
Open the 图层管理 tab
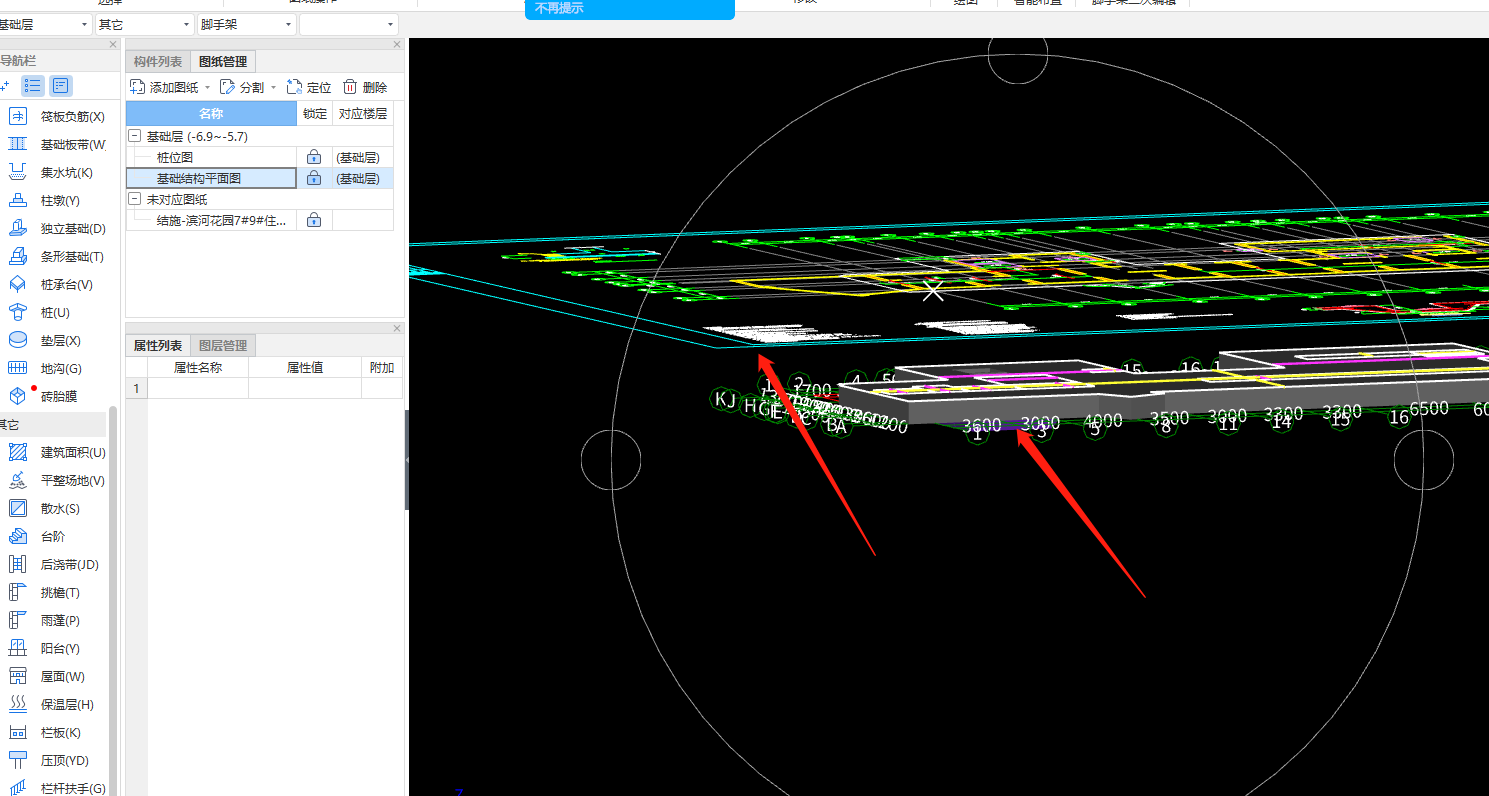223,345
